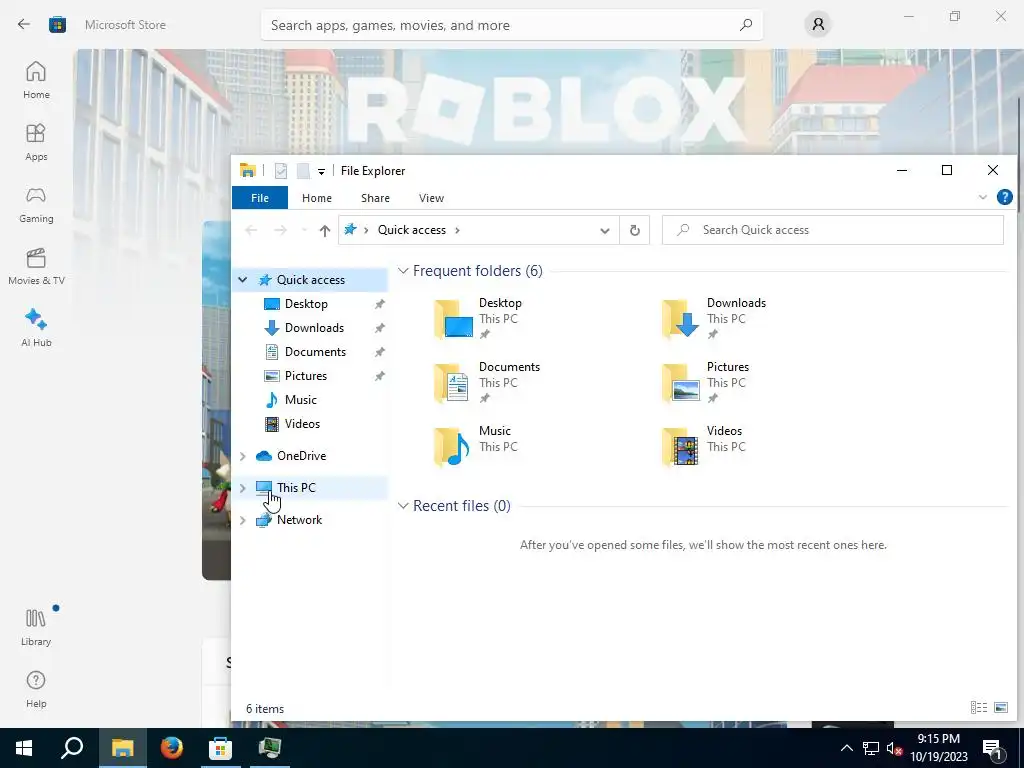Open the View ribbon tab

click(431, 198)
